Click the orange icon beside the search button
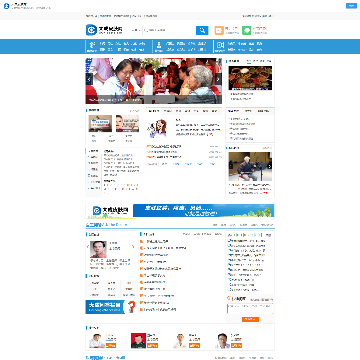The image size is (360, 360). [219, 30]
